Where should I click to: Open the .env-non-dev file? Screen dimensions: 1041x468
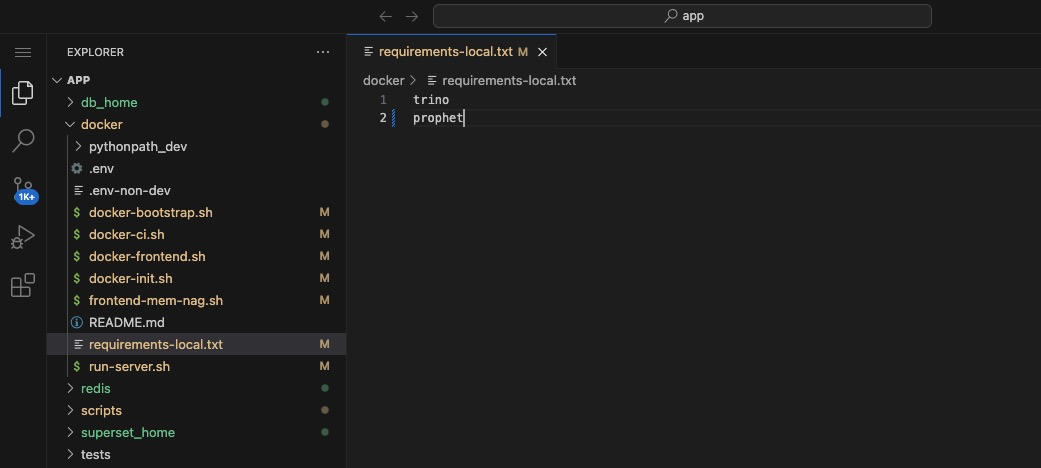coord(130,191)
